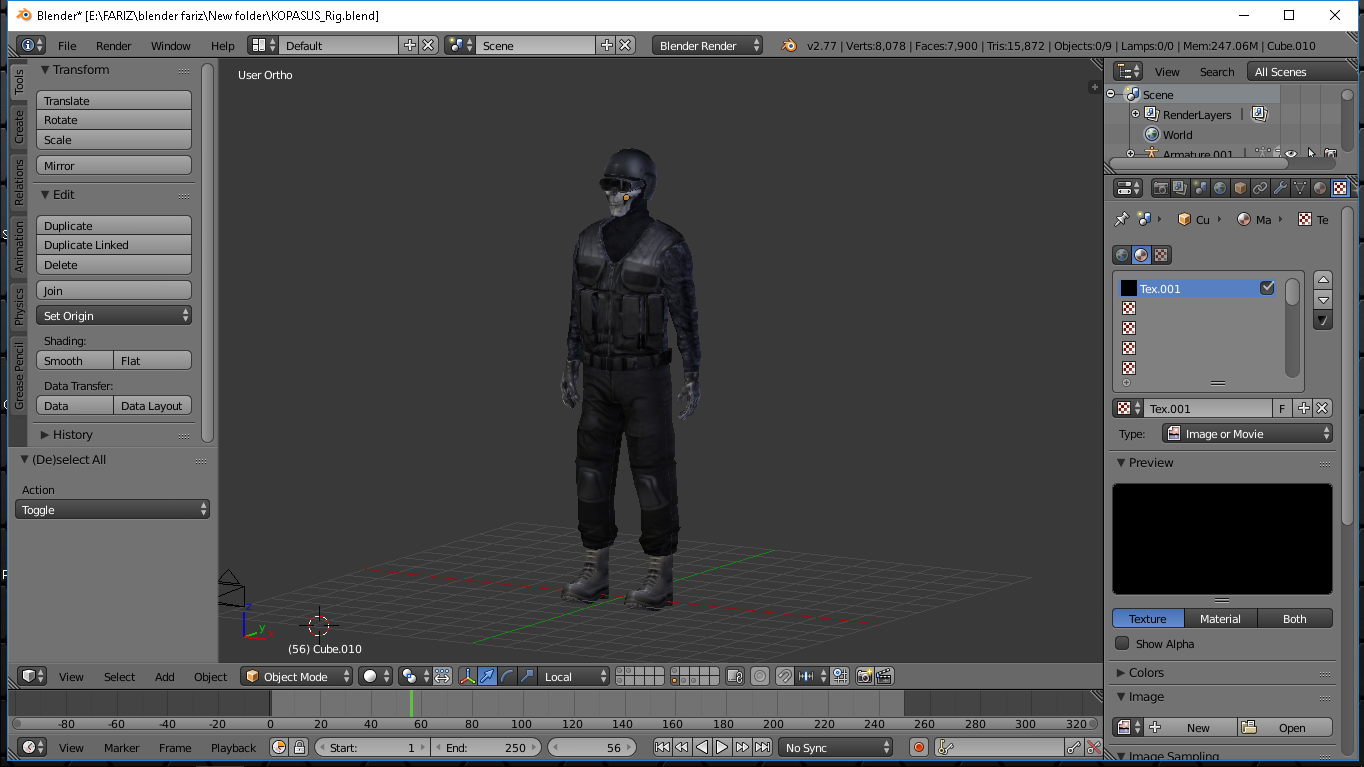Enable Show Alpha in the Preview panel

click(x=1122, y=643)
